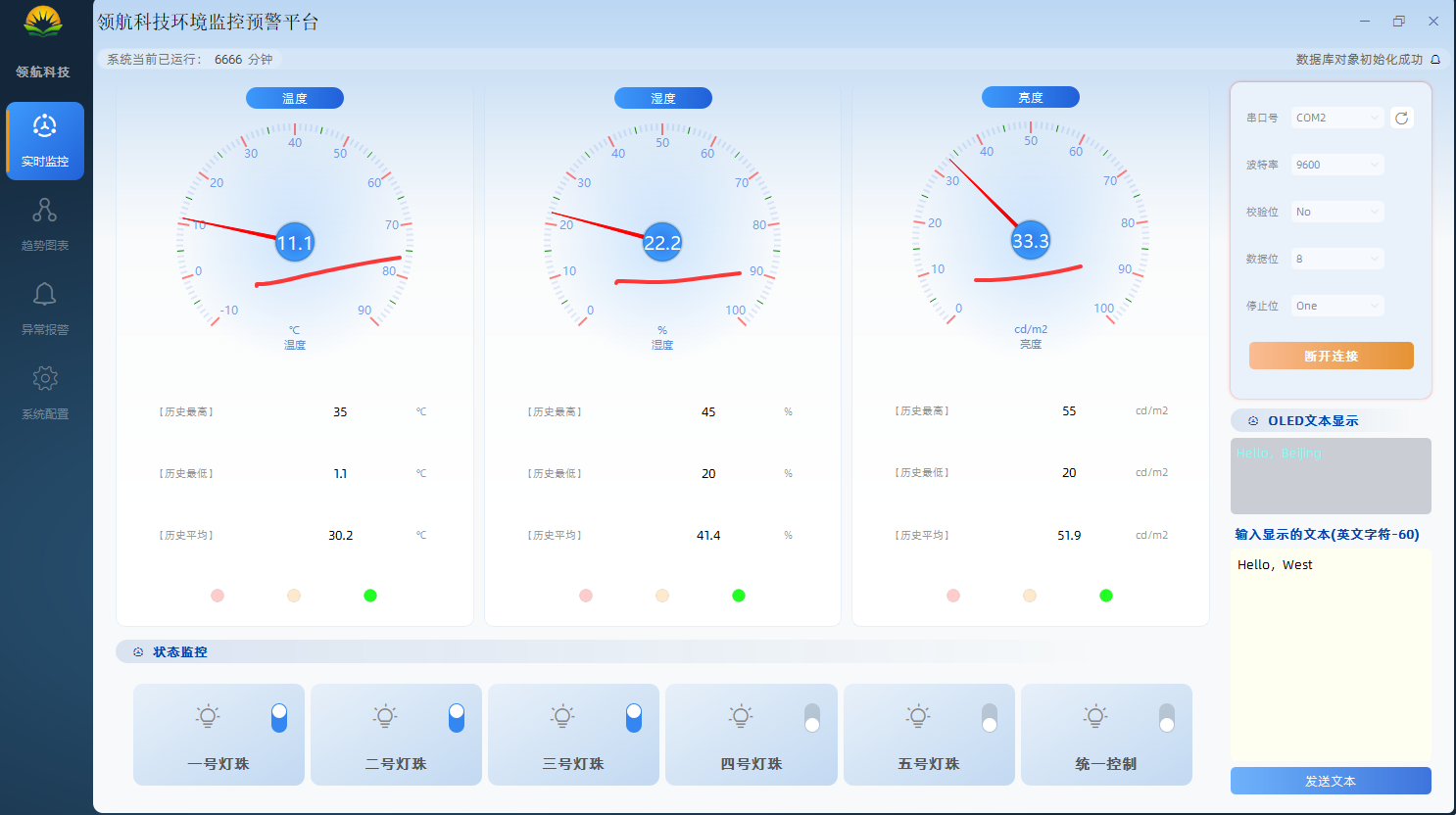Click the text input containing Hello, West
1456x815 pixels.
1331,656
